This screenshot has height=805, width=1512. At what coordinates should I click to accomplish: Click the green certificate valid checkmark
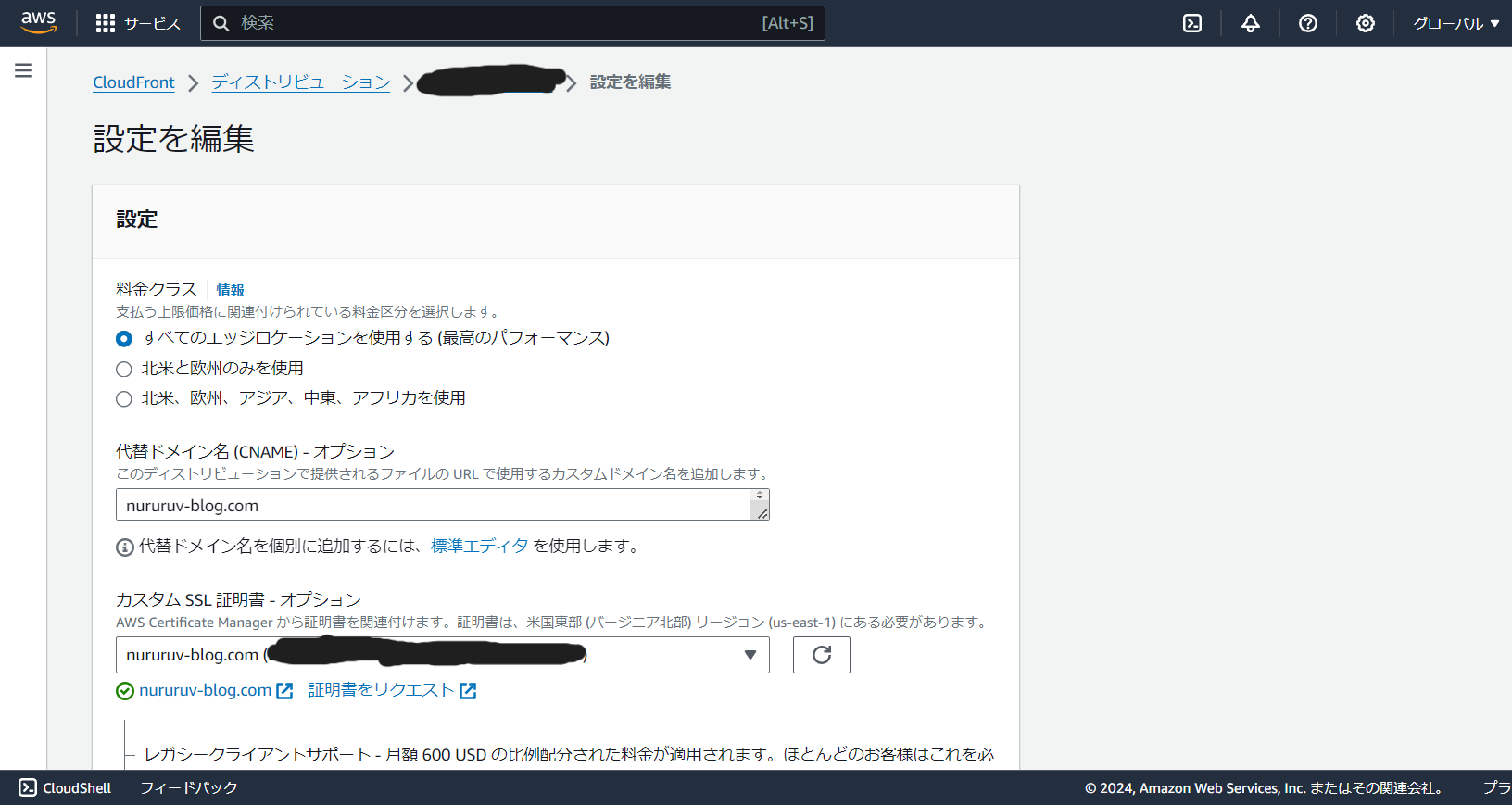tap(125, 691)
